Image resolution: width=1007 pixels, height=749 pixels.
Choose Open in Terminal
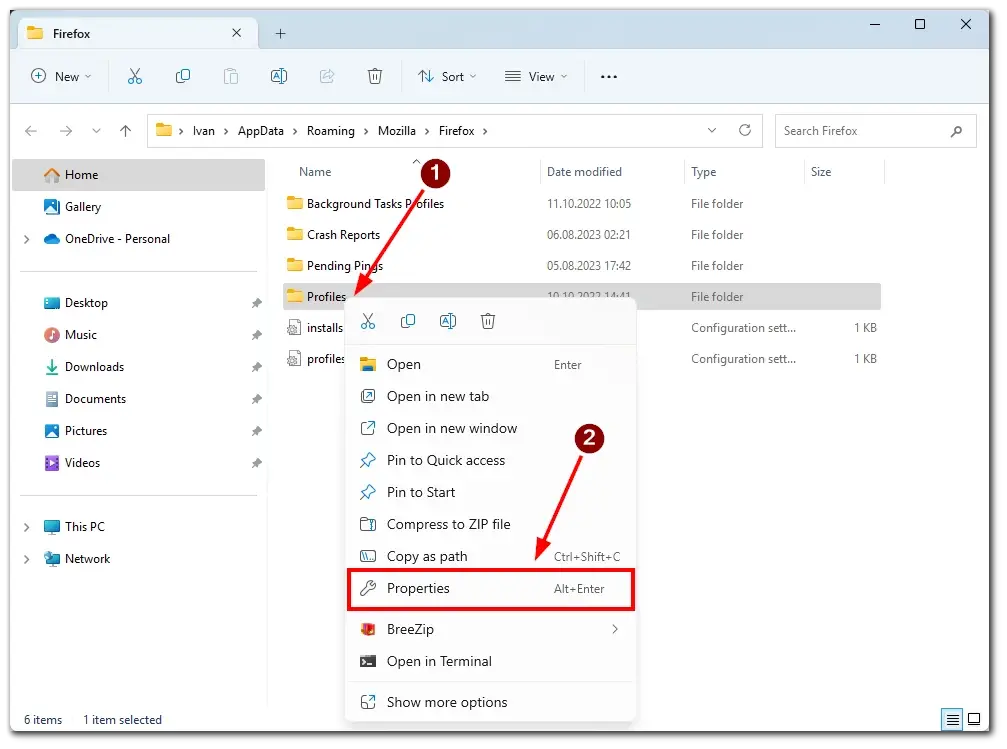491,661
